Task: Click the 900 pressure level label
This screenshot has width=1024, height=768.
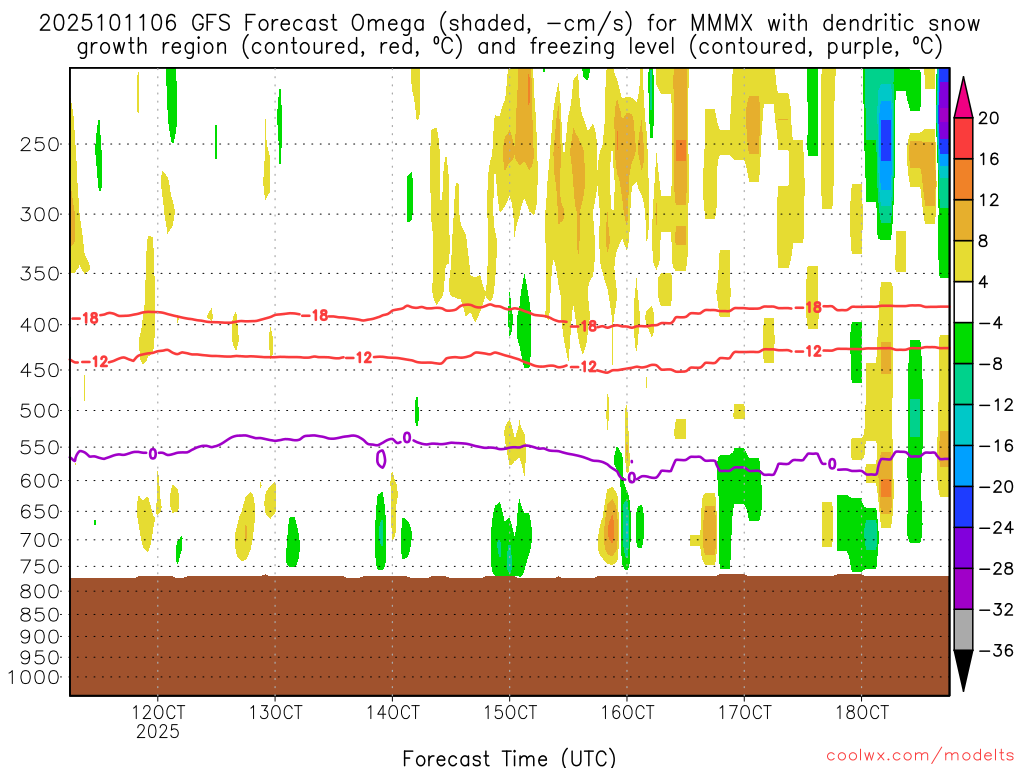Action: coord(40,637)
